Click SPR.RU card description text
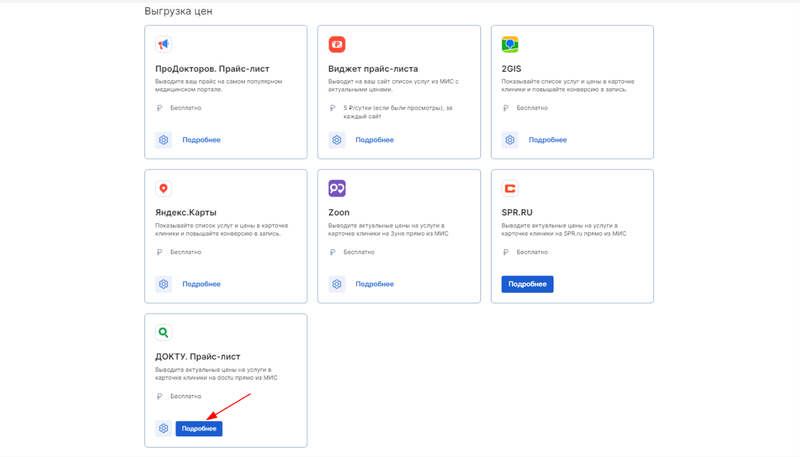Screen dimensions: 800x457 tap(564, 230)
